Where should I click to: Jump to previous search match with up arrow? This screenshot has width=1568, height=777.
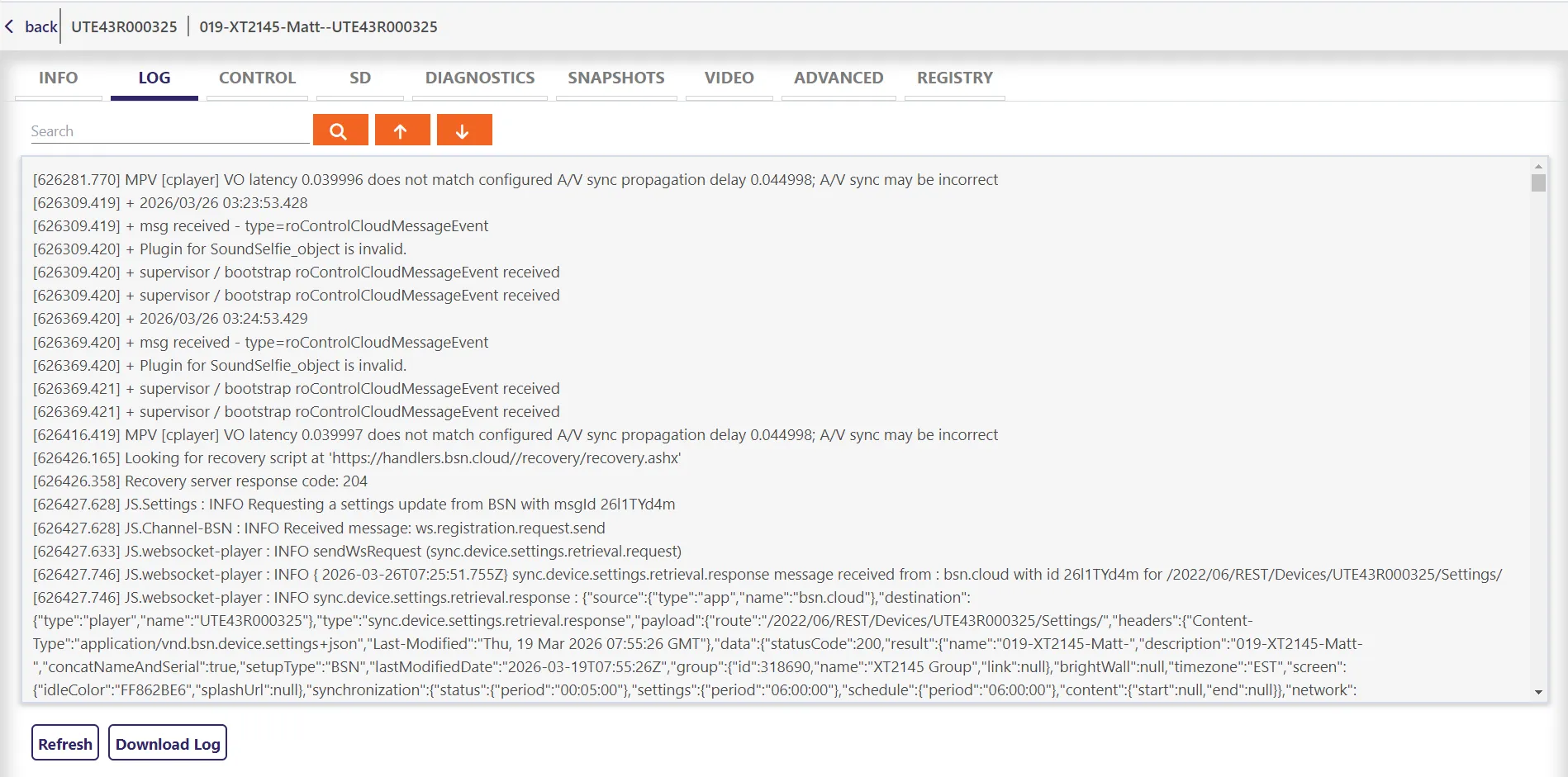tap(402, 130)
